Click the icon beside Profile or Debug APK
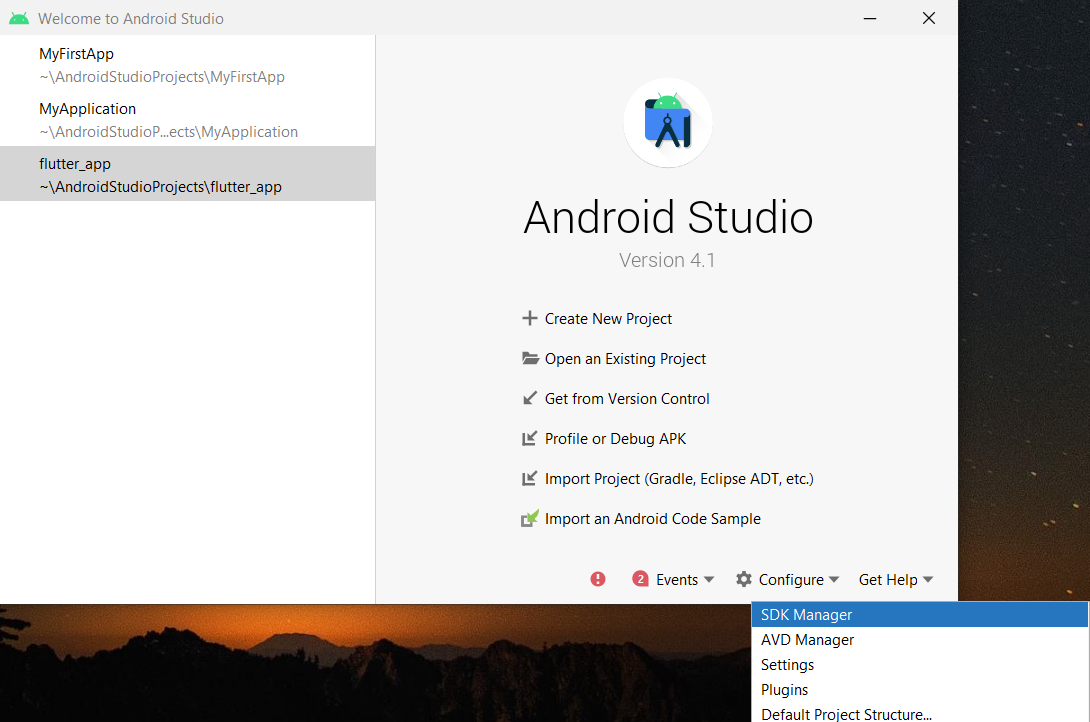Viewport: 1090px width, 722px height. 530,438
